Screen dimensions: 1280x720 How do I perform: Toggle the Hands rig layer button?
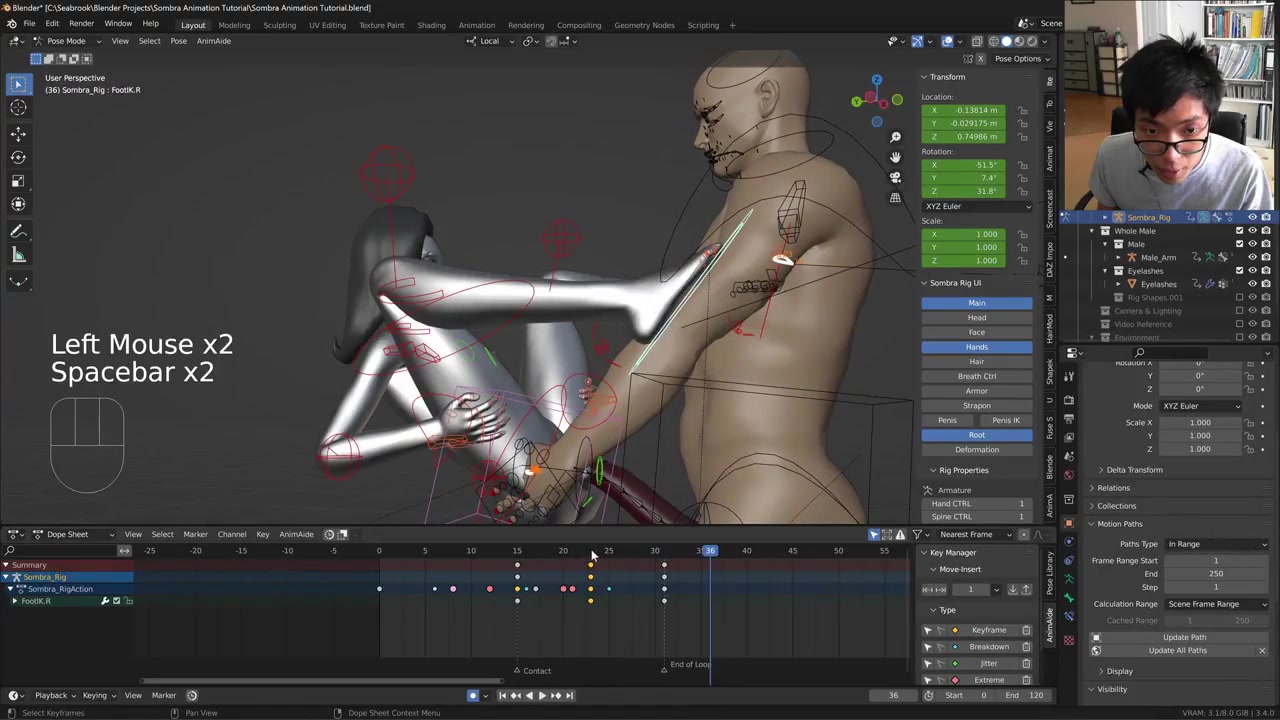point(976,347)
